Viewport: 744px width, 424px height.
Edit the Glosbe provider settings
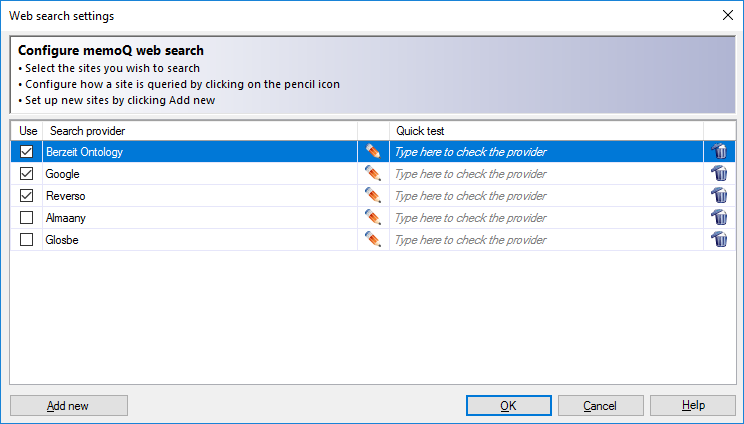(373, 240)
